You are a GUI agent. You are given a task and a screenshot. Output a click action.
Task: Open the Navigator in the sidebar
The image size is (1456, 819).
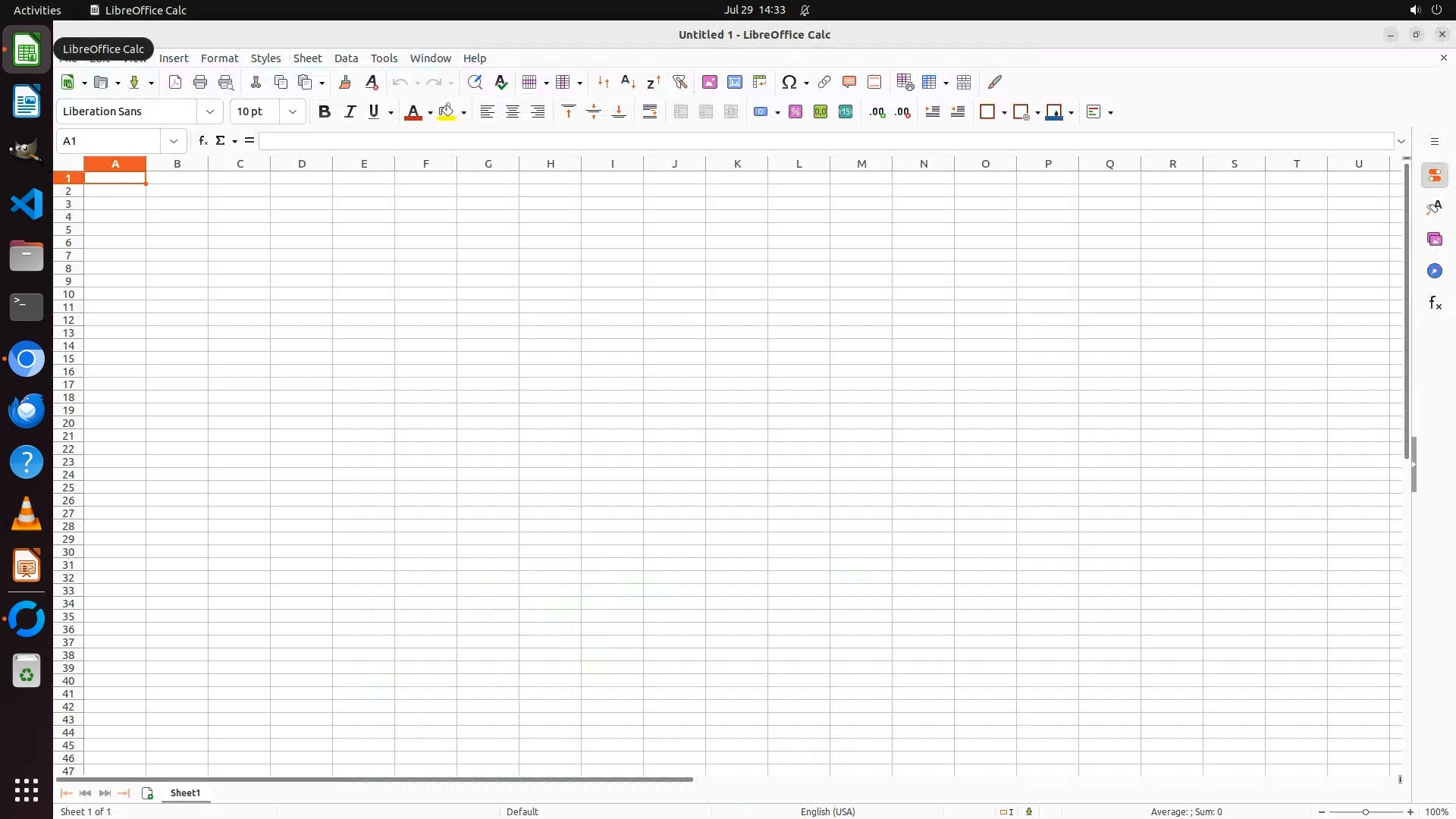point(1434,271)
